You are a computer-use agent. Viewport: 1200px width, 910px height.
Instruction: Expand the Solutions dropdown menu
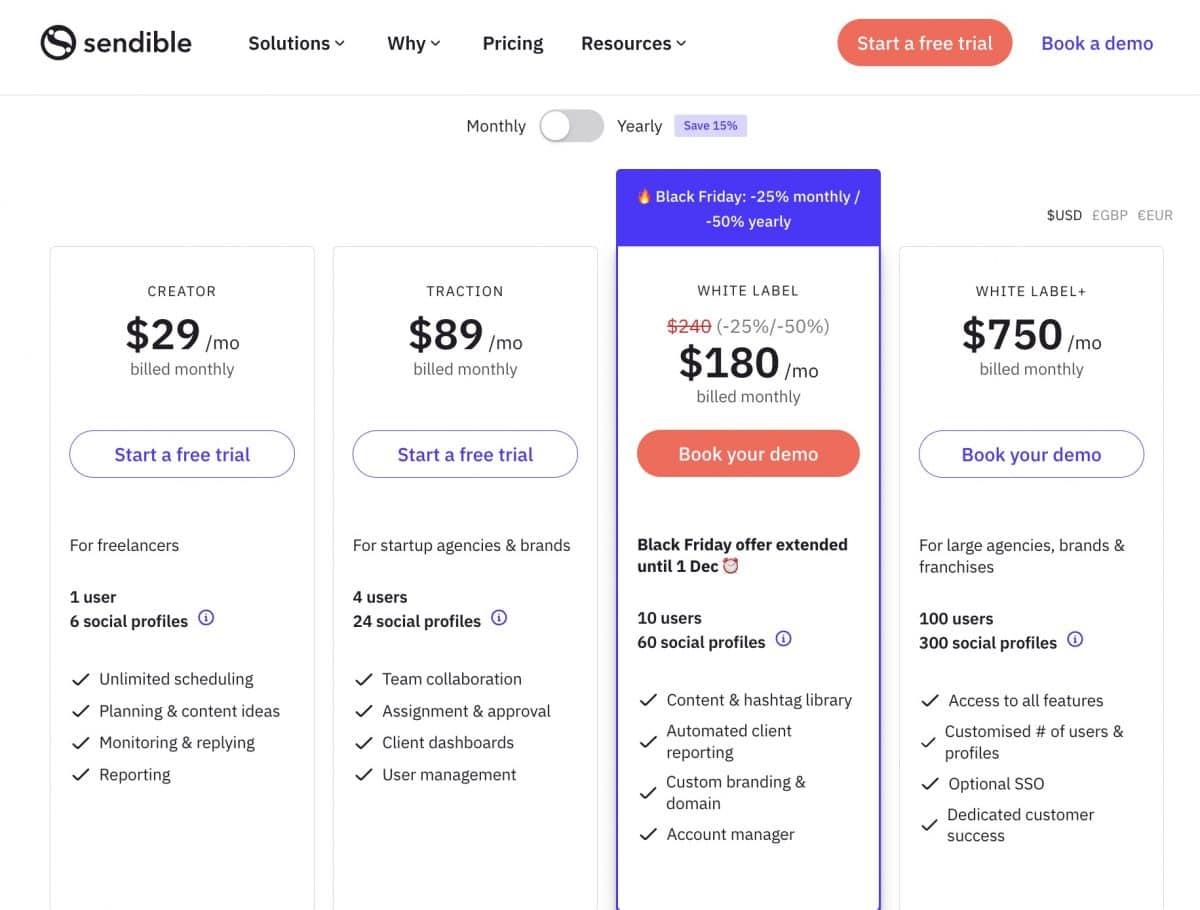296,43
